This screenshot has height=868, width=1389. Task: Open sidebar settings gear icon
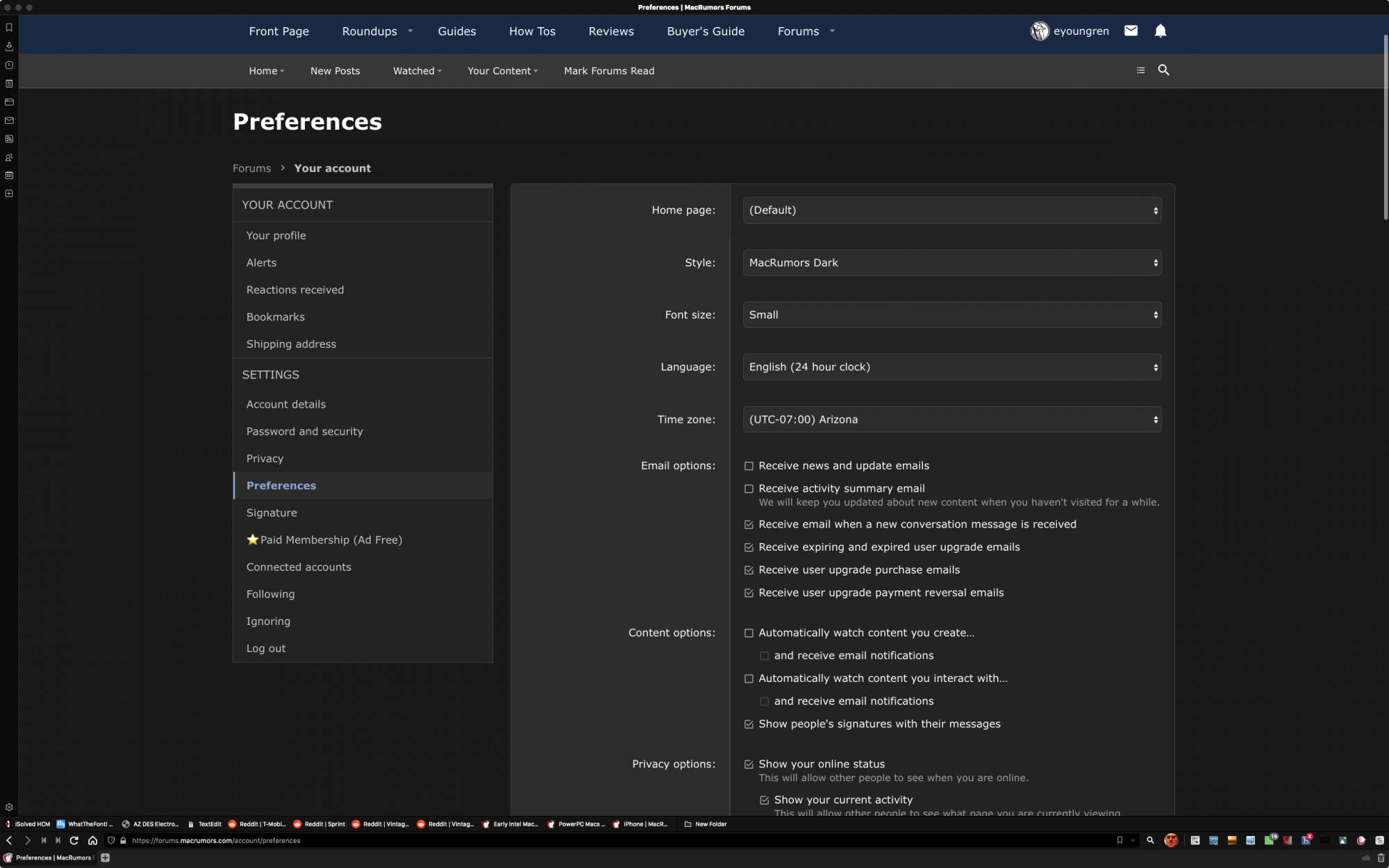(9, 808)
